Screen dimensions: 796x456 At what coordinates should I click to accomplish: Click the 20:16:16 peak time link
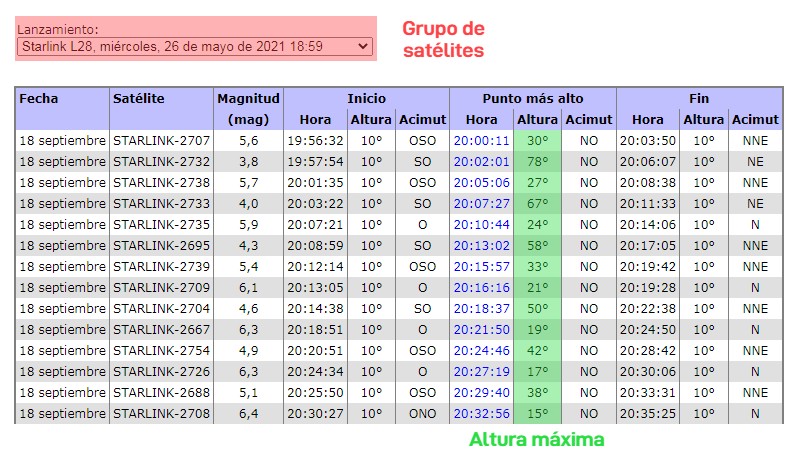(x=481, y=288)
